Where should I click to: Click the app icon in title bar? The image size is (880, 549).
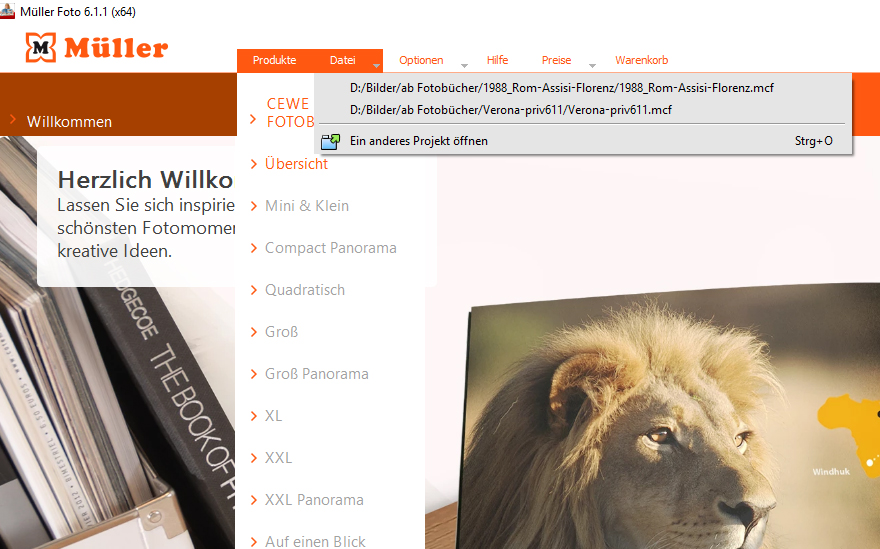[x=7, y=11]
